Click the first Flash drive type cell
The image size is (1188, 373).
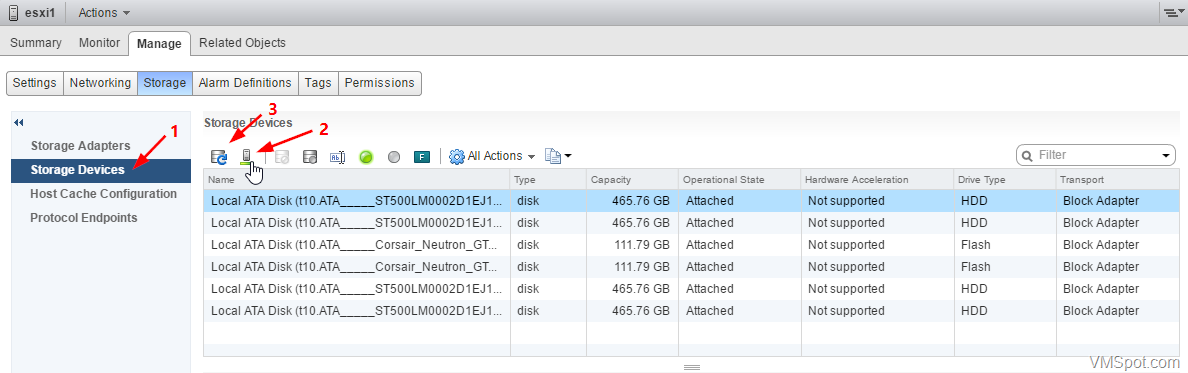click(x=975, y=245)
